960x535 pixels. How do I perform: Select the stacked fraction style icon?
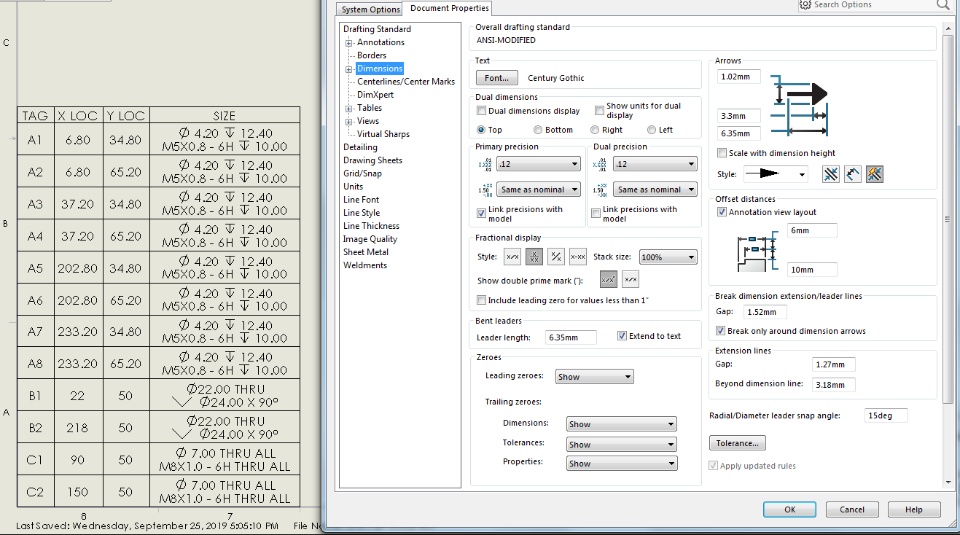coord(534,257)
